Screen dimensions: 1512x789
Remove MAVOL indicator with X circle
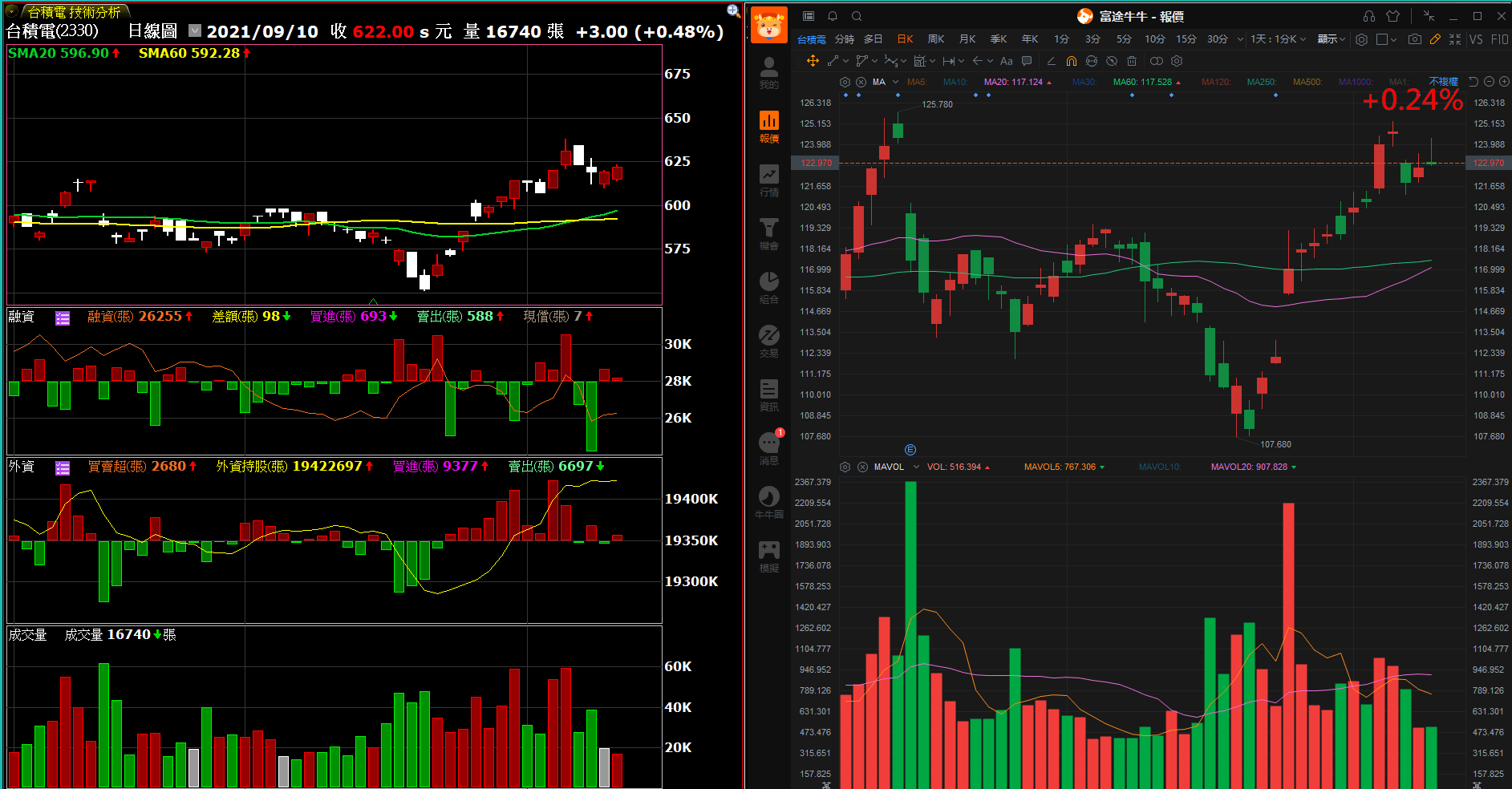point(862,467)
